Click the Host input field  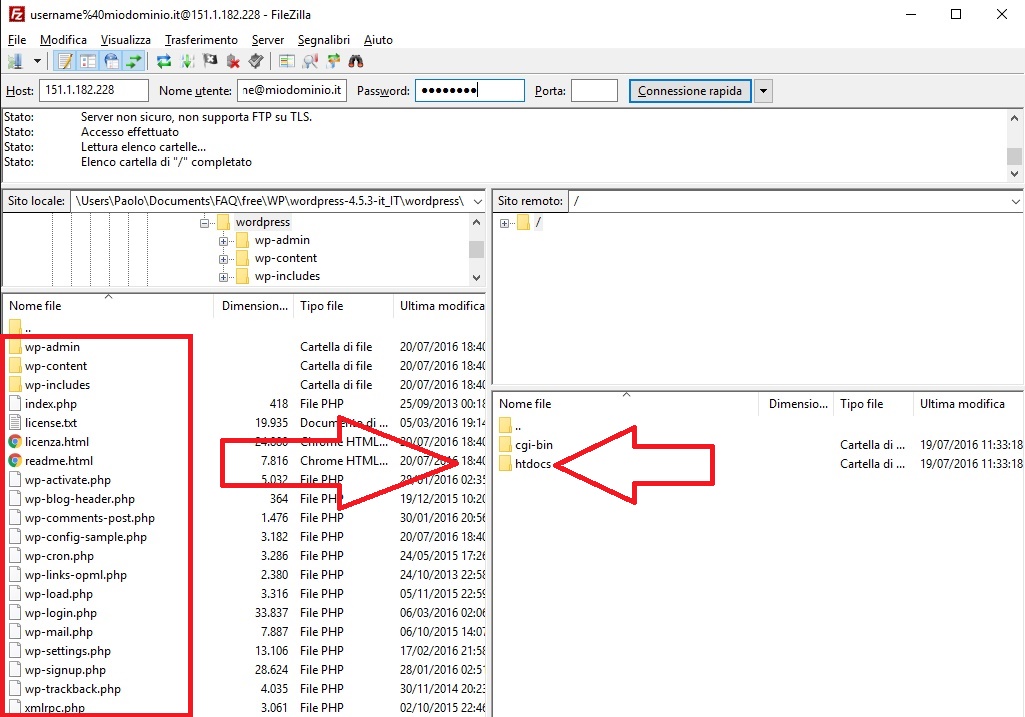coord(94,90)
